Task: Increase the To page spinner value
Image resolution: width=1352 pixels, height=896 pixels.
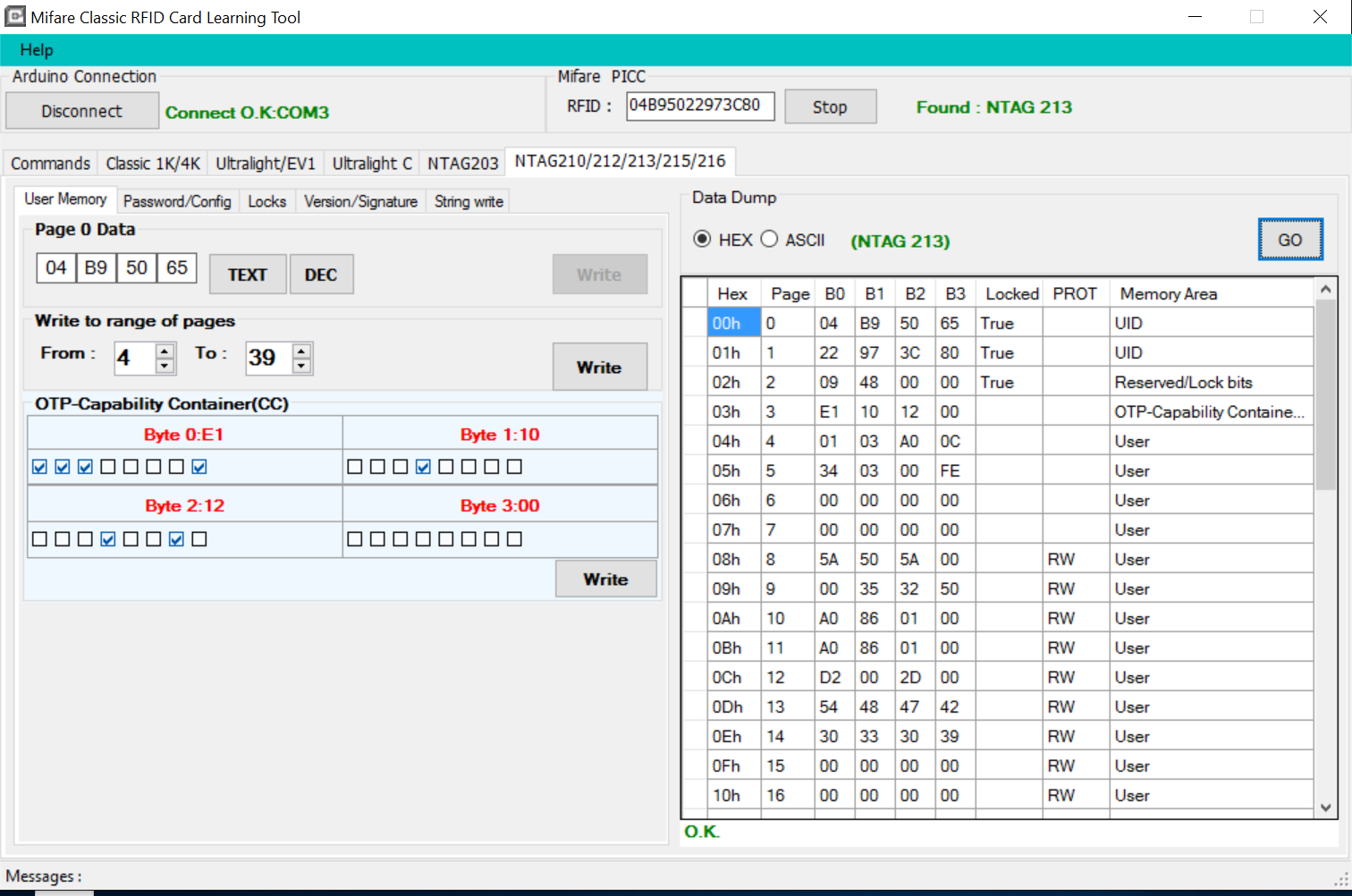Action: tap(302, 351)
